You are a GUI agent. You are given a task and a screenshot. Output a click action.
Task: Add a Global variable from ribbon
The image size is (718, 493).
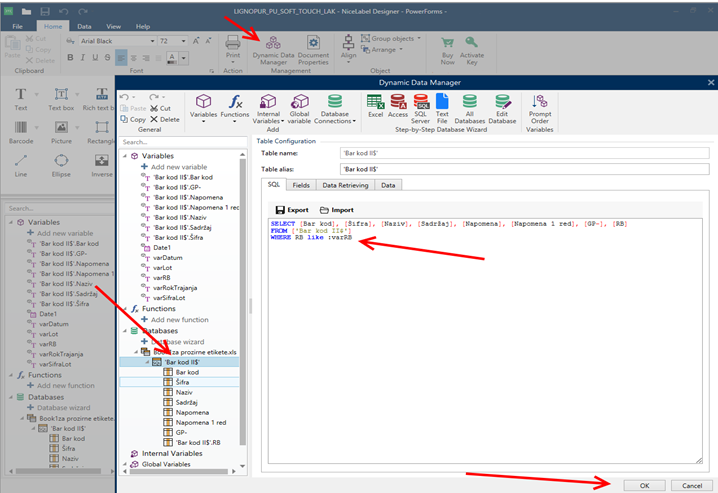(299, 109)
